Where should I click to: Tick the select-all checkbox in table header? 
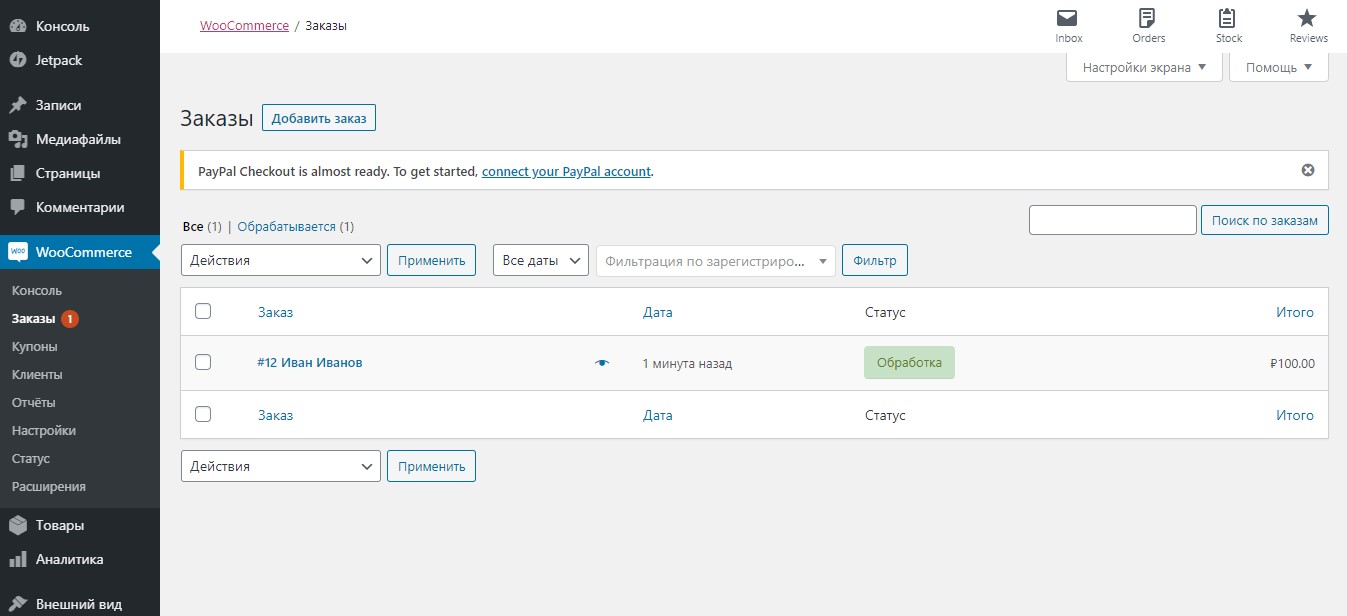click(x=203, y=311)
